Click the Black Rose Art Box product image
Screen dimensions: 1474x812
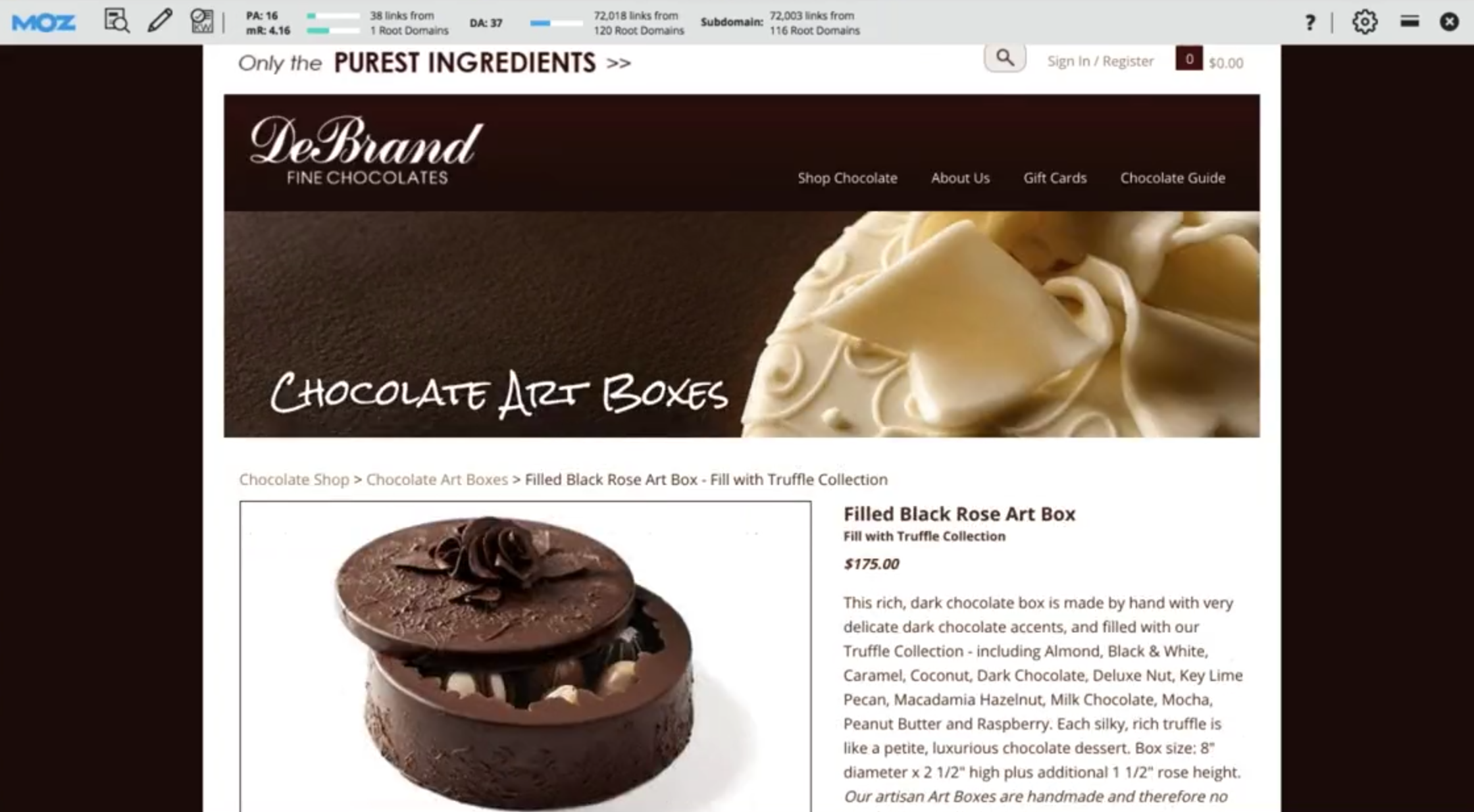click(525, 656)
